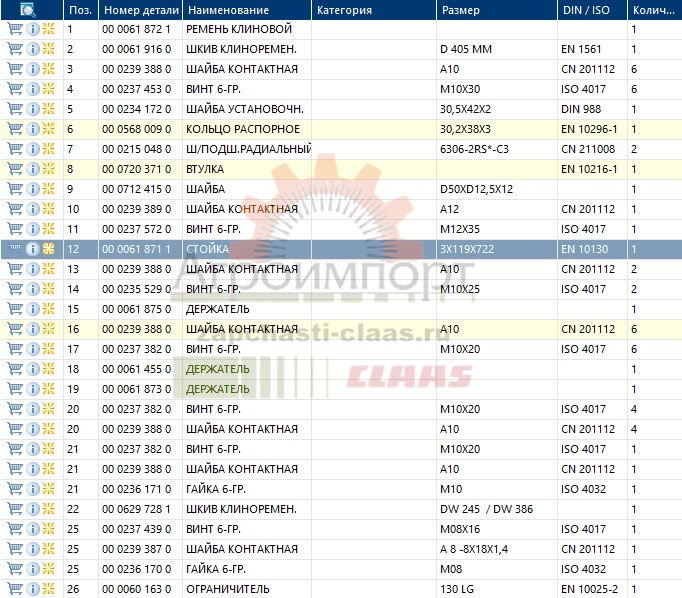
Task: Select ISO 4032 in M08 nut row
Action: 583,569
